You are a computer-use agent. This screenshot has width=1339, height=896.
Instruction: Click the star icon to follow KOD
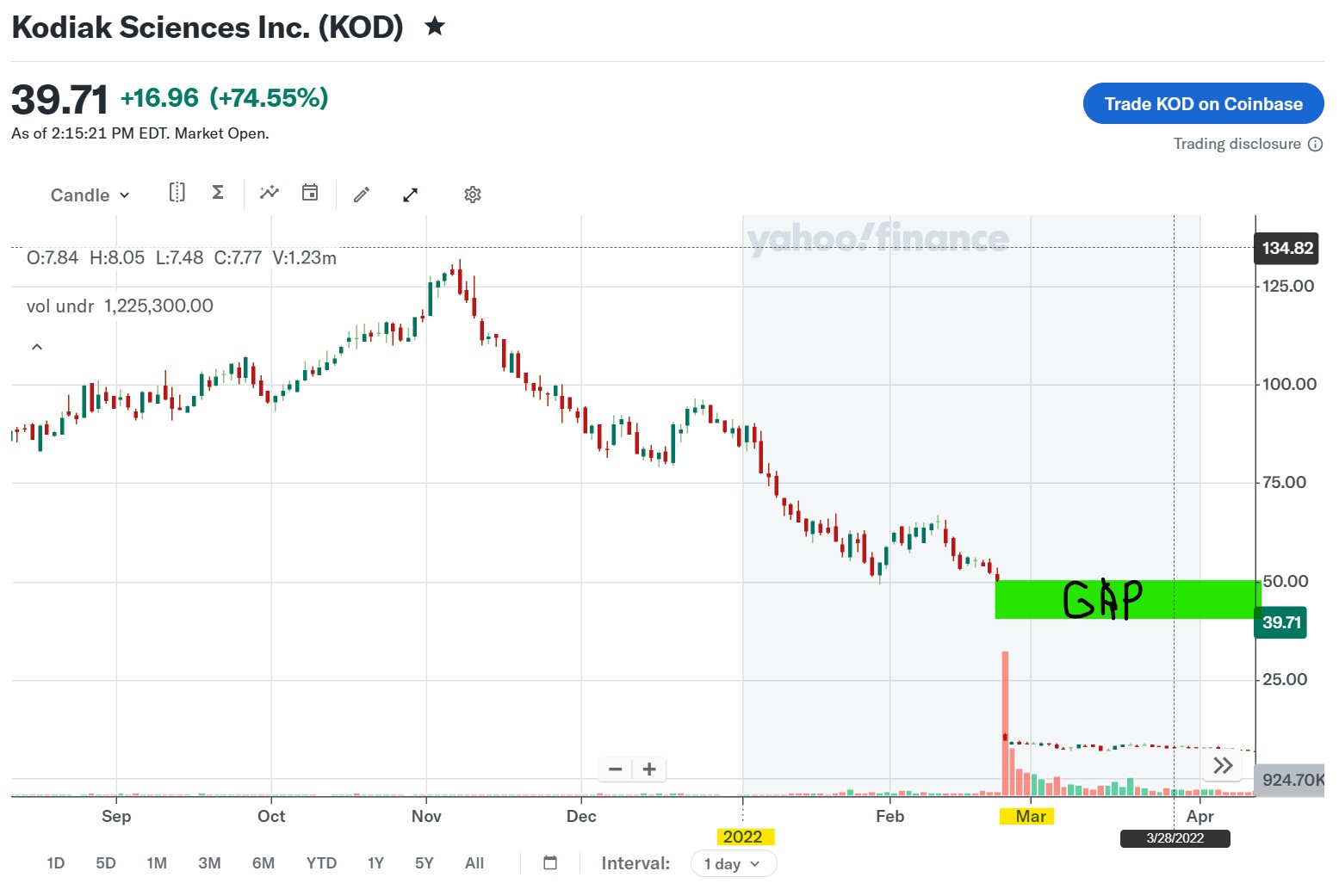tap(435, 27)
